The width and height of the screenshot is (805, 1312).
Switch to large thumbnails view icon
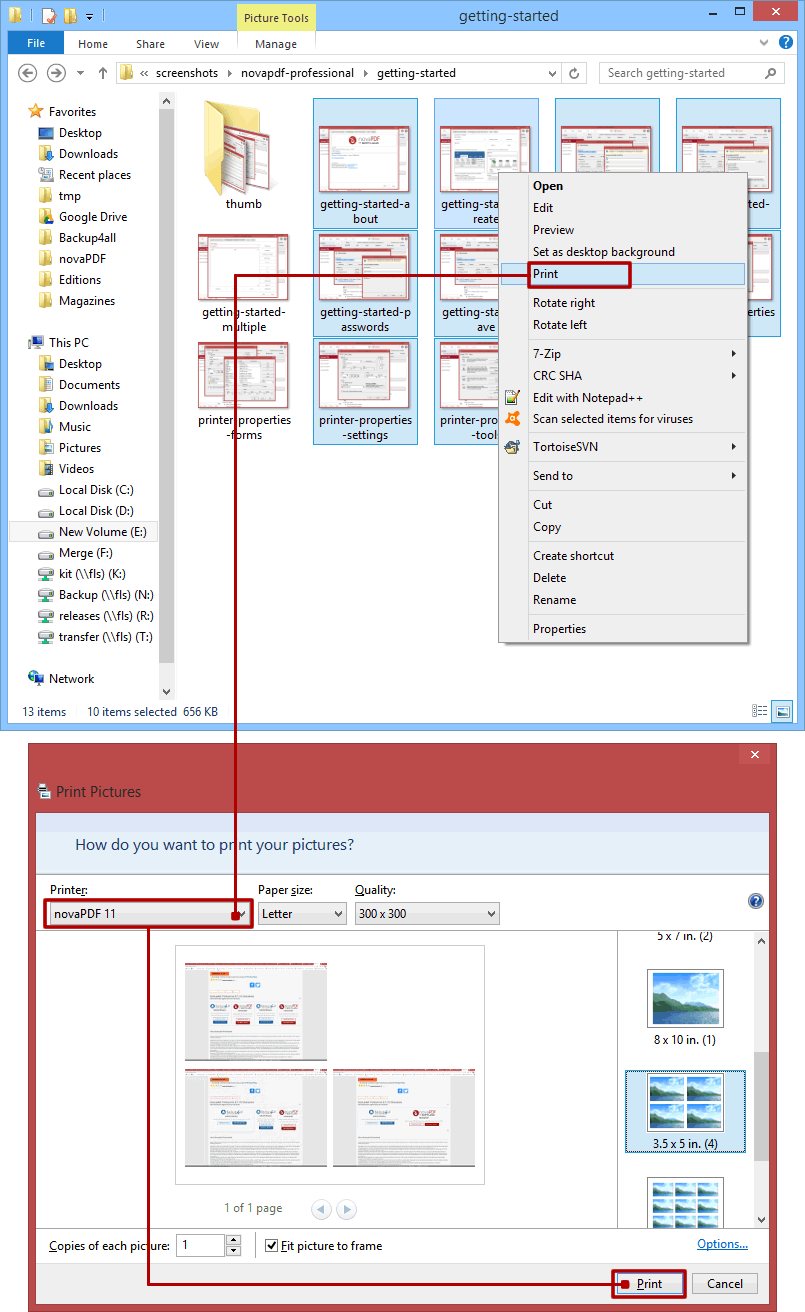[783, 711]
